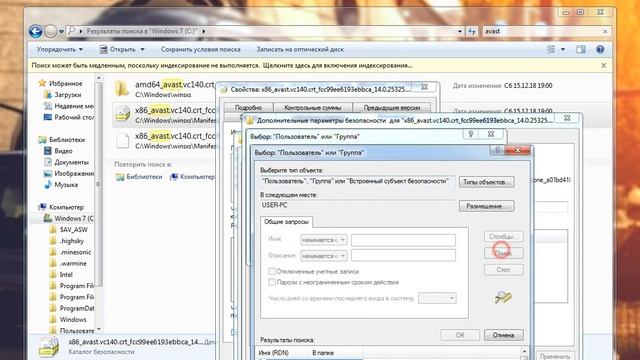
Task: Click the Размещение button
Action: click(487, 206)
